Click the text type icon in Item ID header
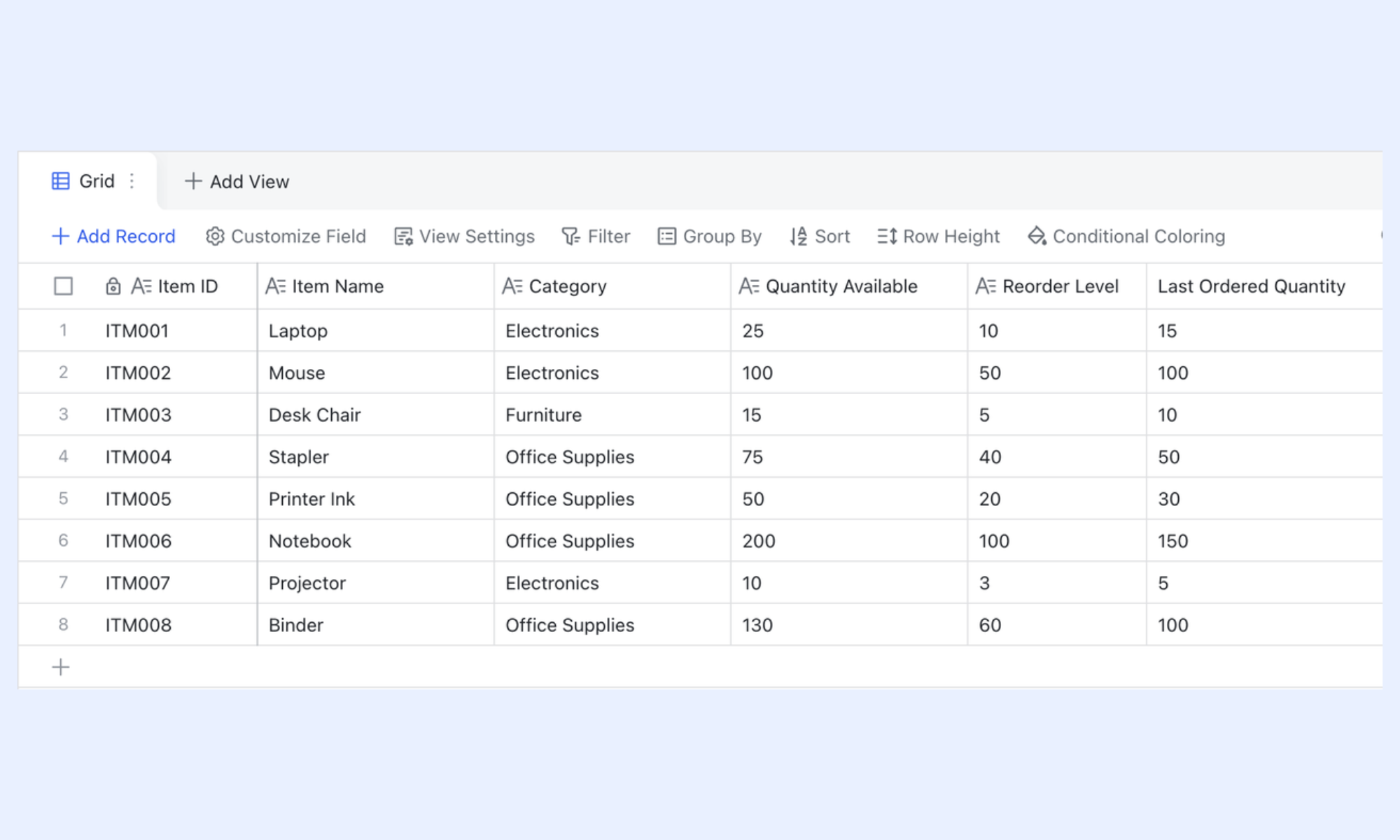Viewport: 1400px width, 840px height. 141,286
